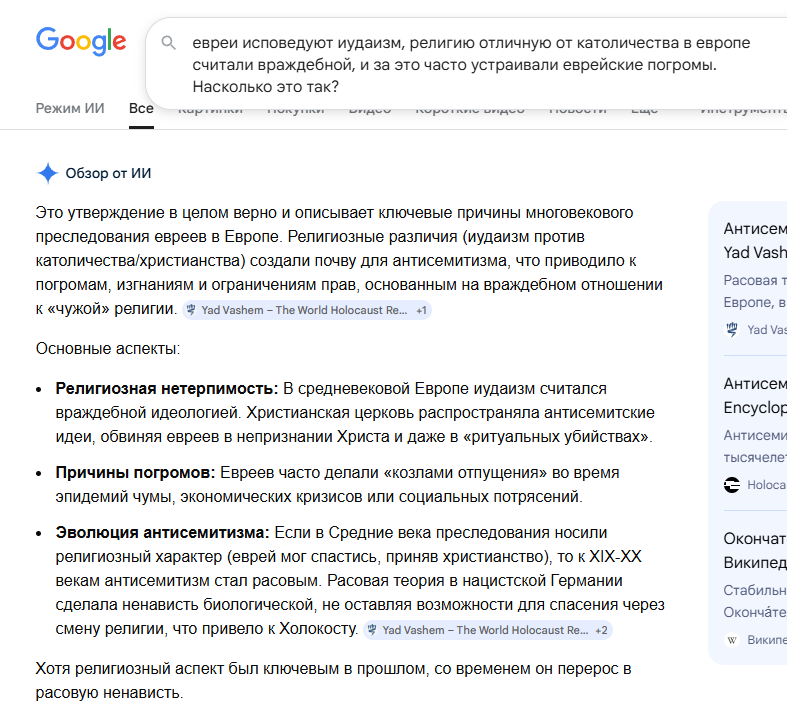Click Yad Vashem icon in the Холокосту citation chip

(372, 631)
